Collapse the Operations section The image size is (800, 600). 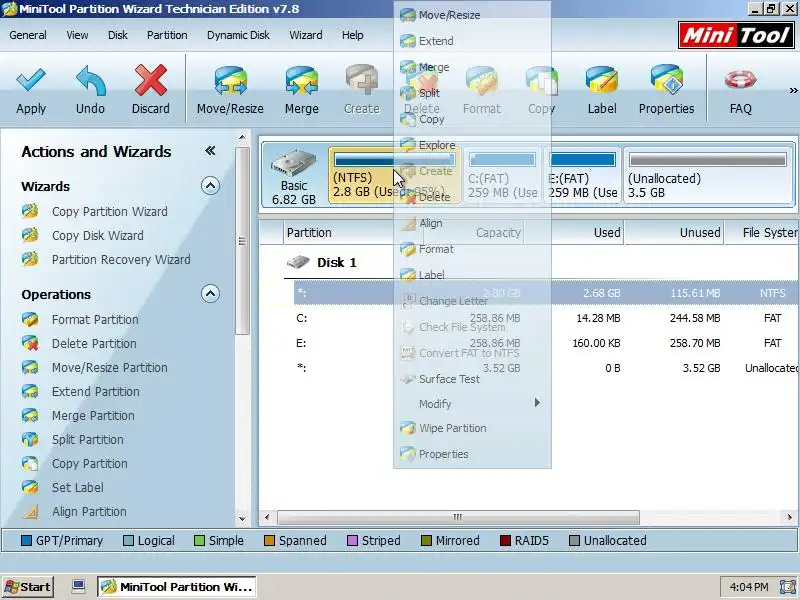pyautogui.click(x=210, y=294)
